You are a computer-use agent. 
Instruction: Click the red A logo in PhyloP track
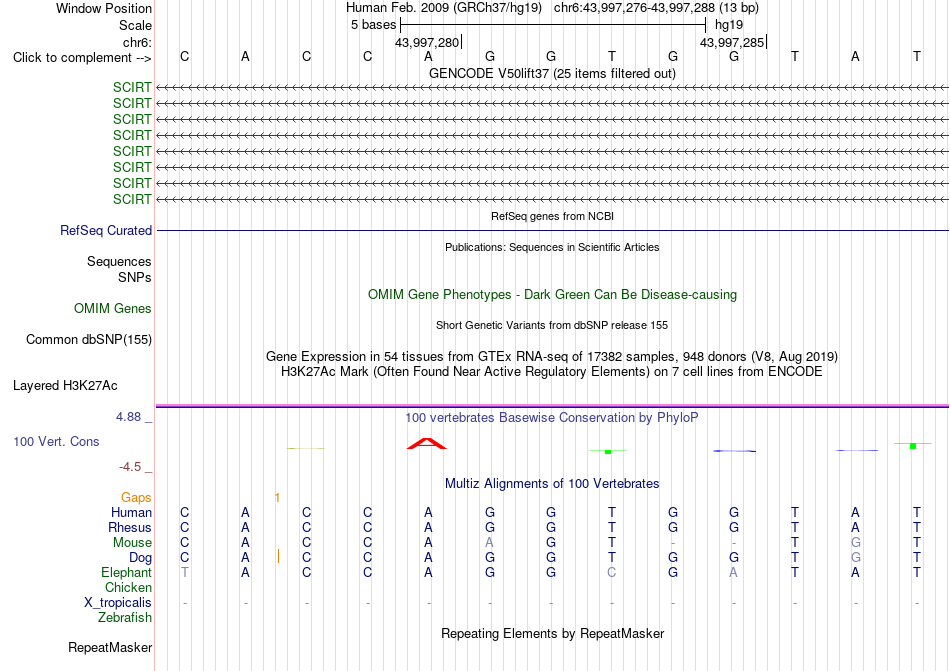pos(427,443)
